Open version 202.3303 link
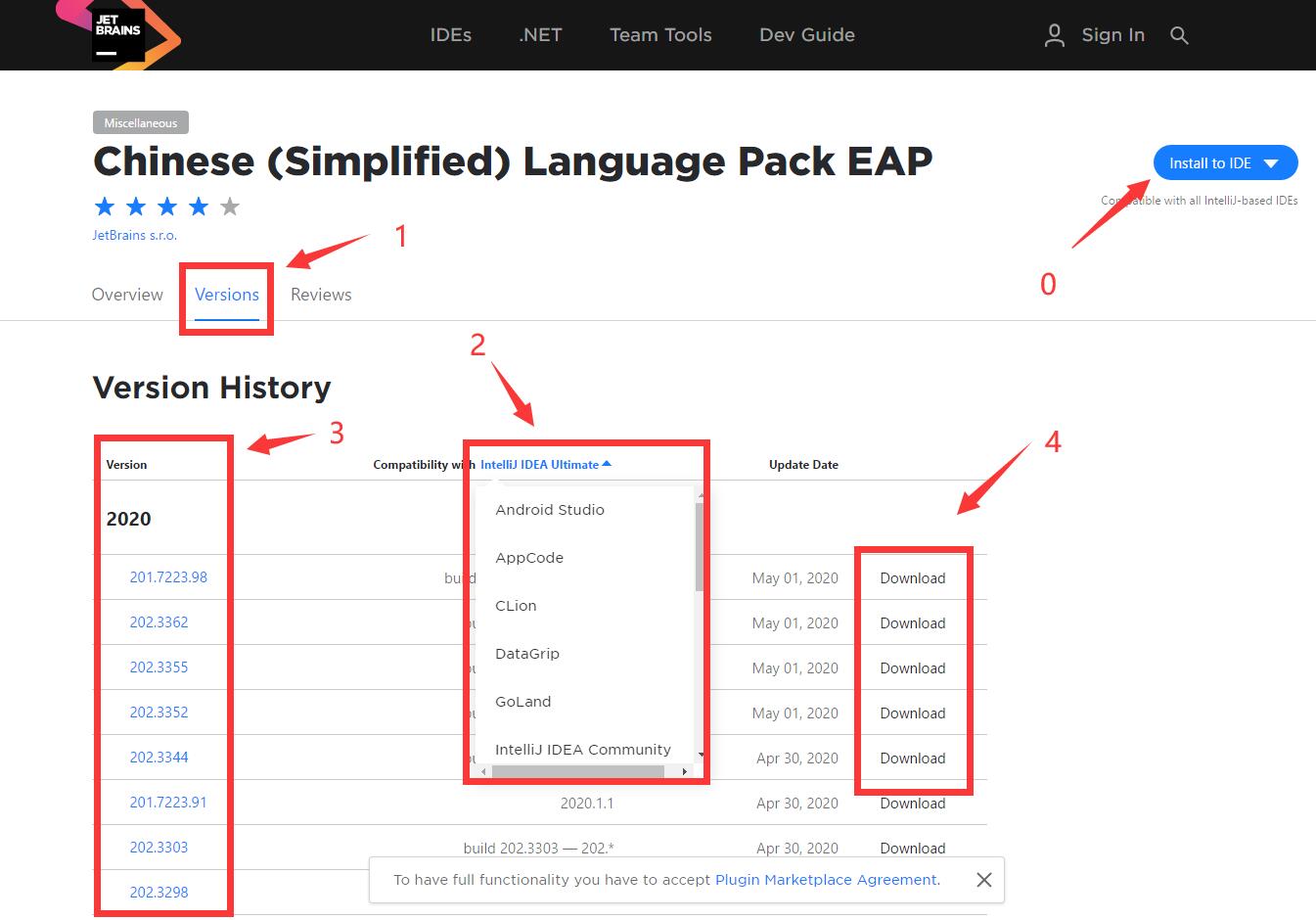This screenshot has width=1316, height=920. click(159, 848)
